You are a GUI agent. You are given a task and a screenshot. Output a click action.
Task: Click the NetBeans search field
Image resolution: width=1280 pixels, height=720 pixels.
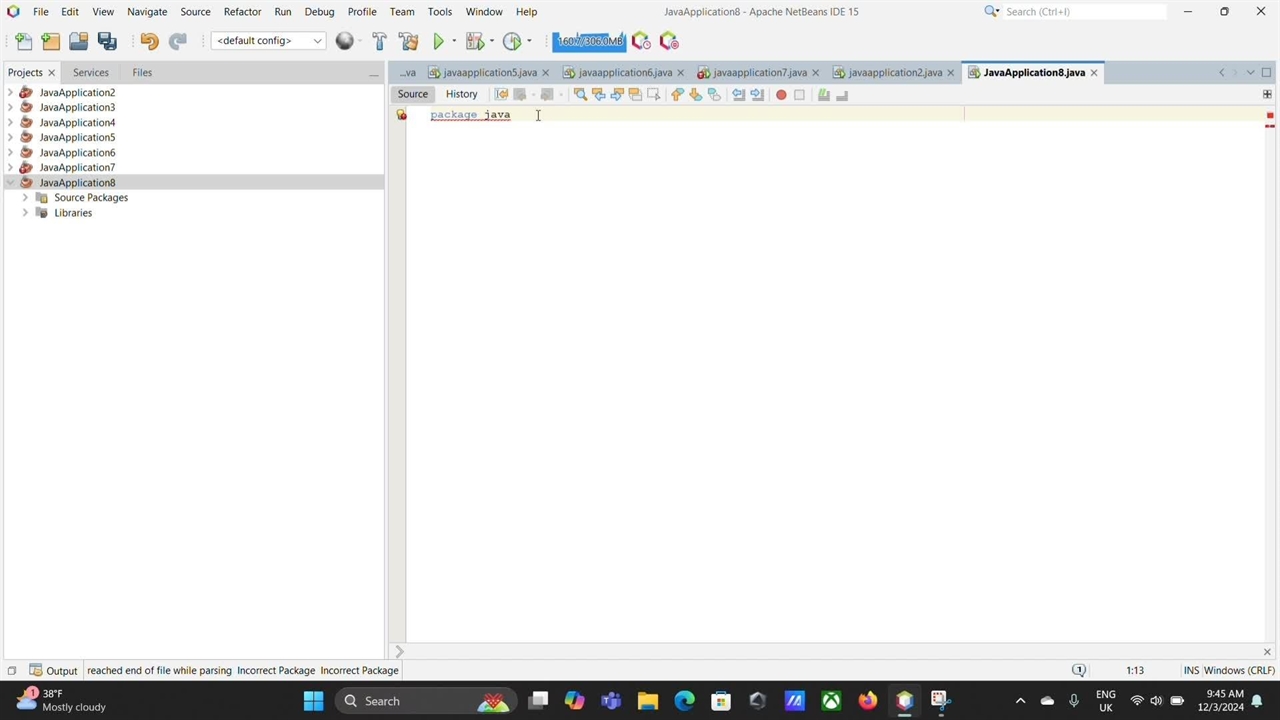(x=1084, y=12)
